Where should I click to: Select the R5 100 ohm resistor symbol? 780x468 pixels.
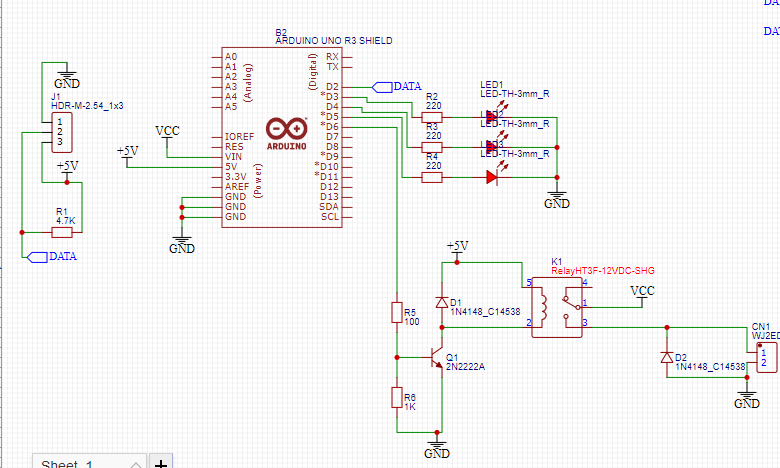pos(396,312)
